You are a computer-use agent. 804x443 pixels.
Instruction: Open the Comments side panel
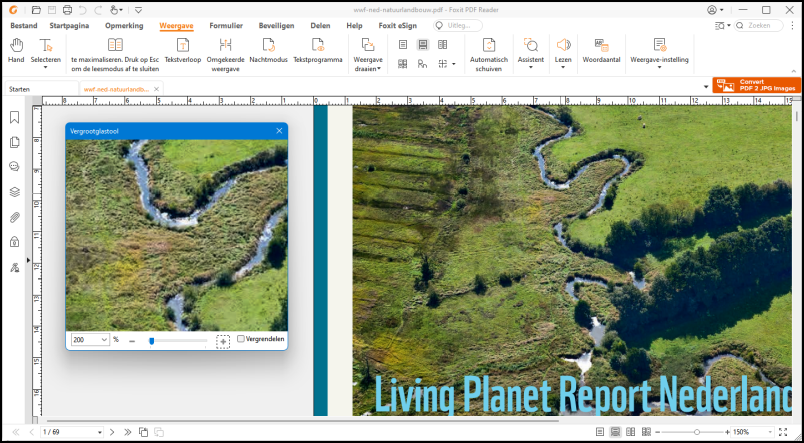[14, 167]
